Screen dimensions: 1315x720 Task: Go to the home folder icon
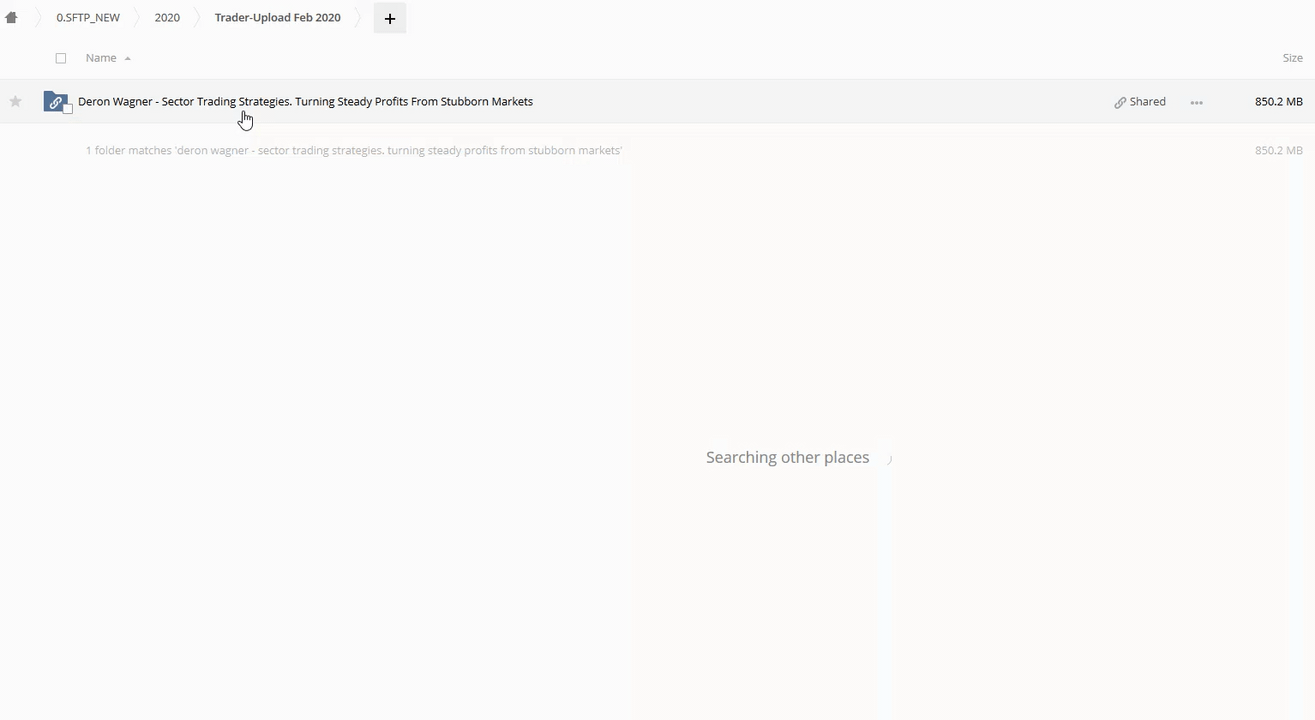coord(12,18)
